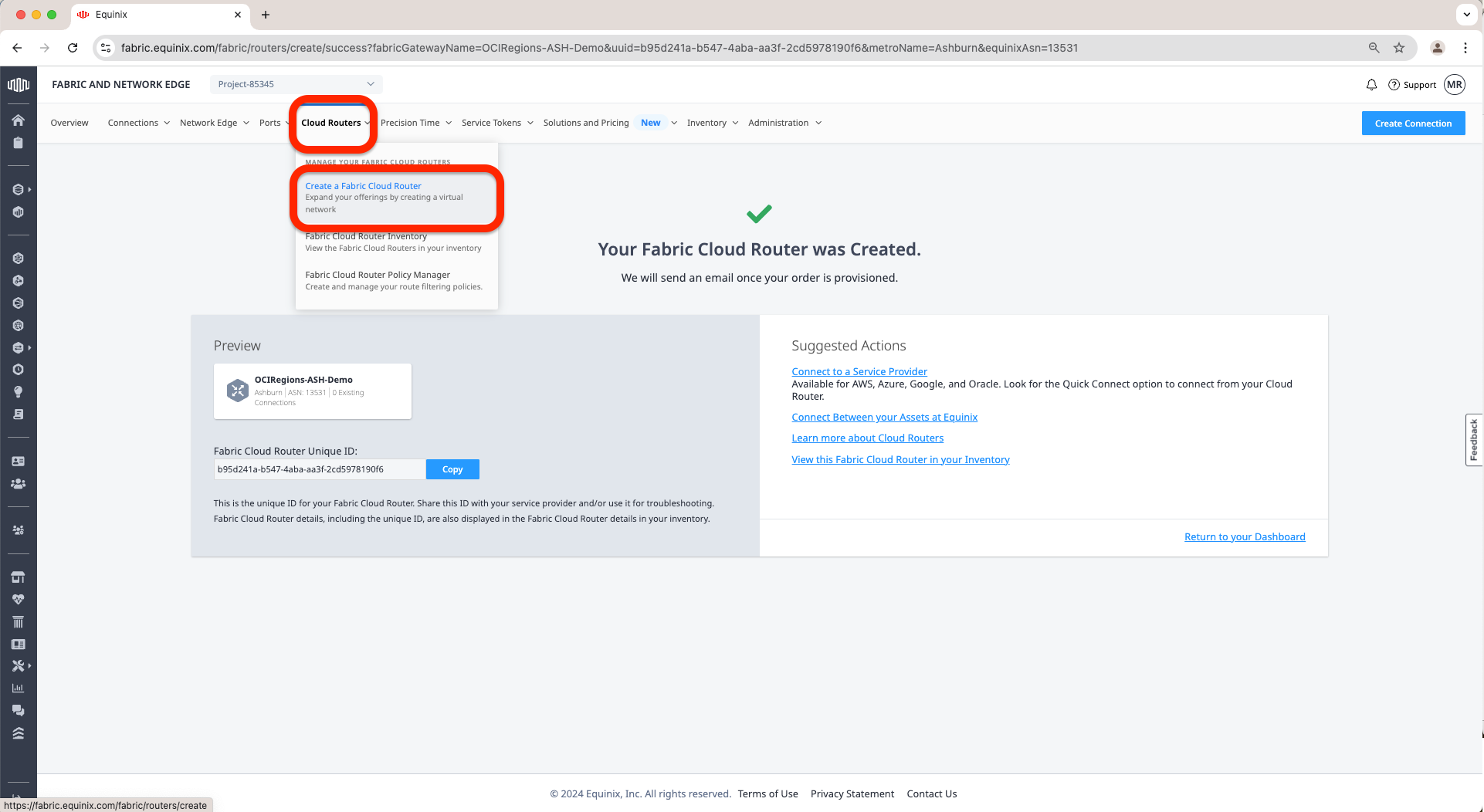Select the stacked chevrons sidebar icon

pyautogui.click(x=19, y=733)
